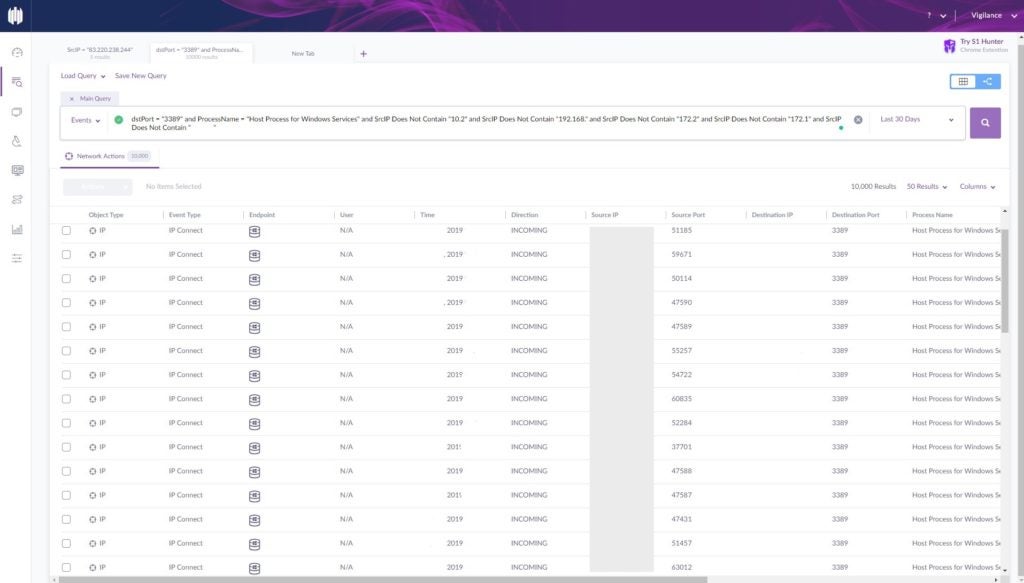Click the Save New Query link
This screenshot has width=1024, height=583.
pyautogui.click(x=141, y=75)
